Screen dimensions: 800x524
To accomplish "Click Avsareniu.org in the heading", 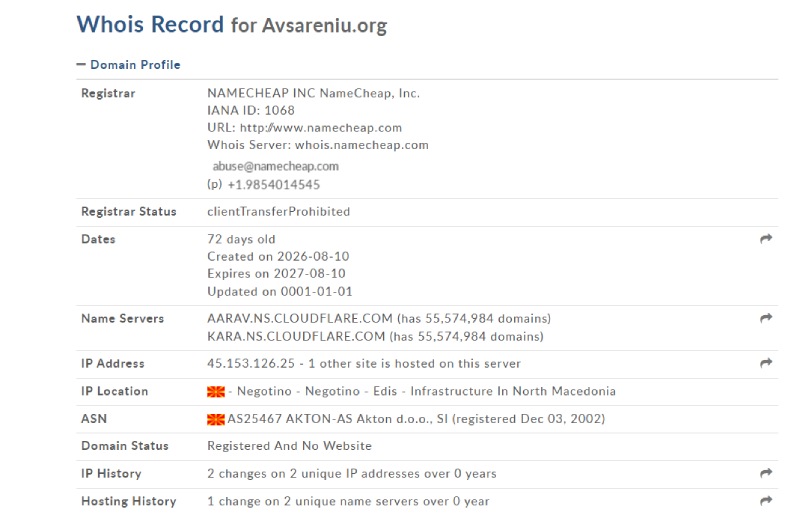I will (x=324, y=26).
